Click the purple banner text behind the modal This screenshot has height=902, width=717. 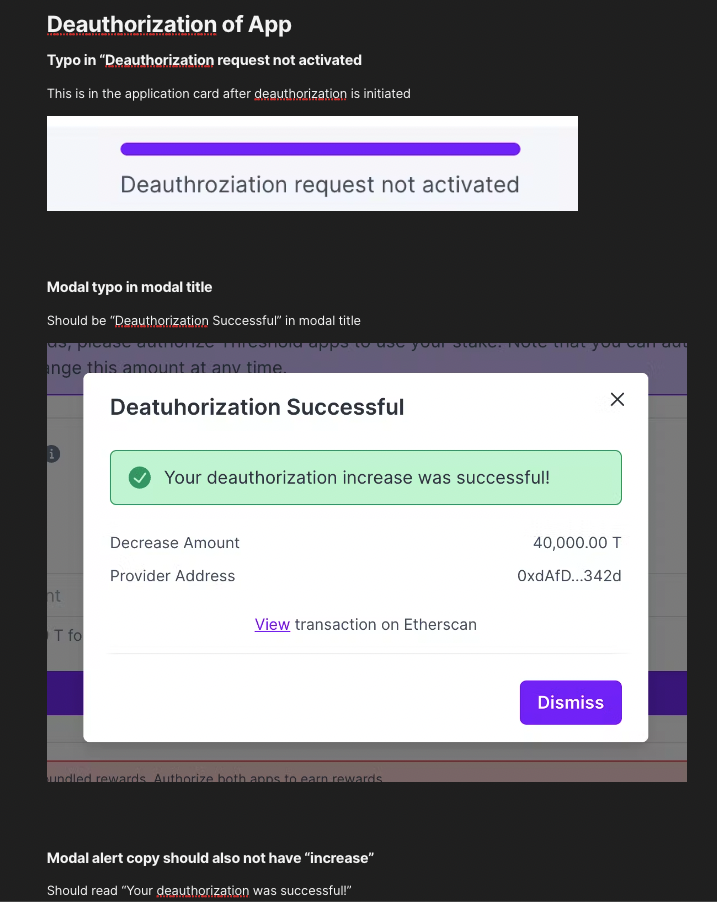(x=400, y=342)
